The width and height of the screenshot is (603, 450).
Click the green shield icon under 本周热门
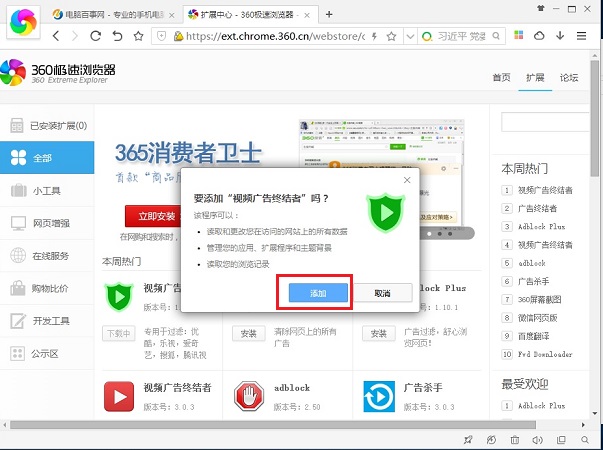point(119,297)
